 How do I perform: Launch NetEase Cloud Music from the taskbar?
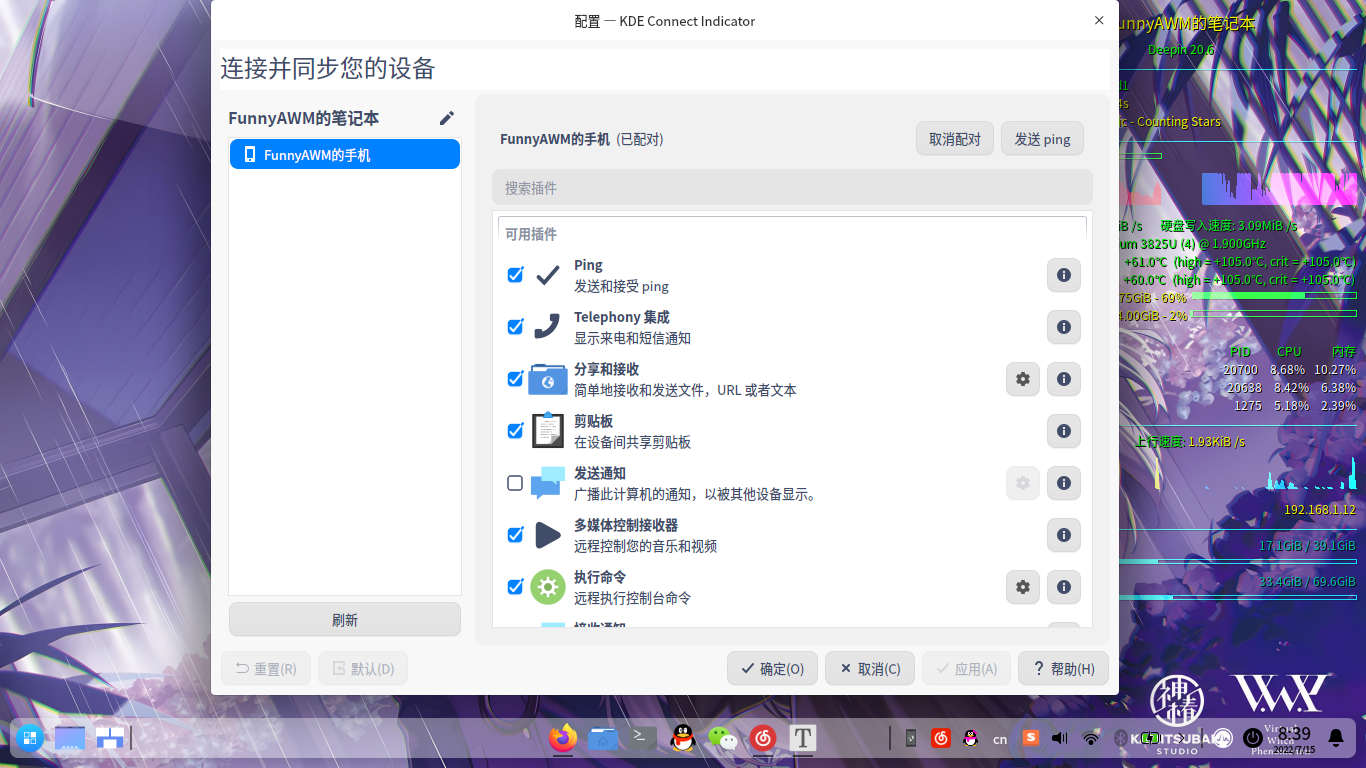pos(763,738)
